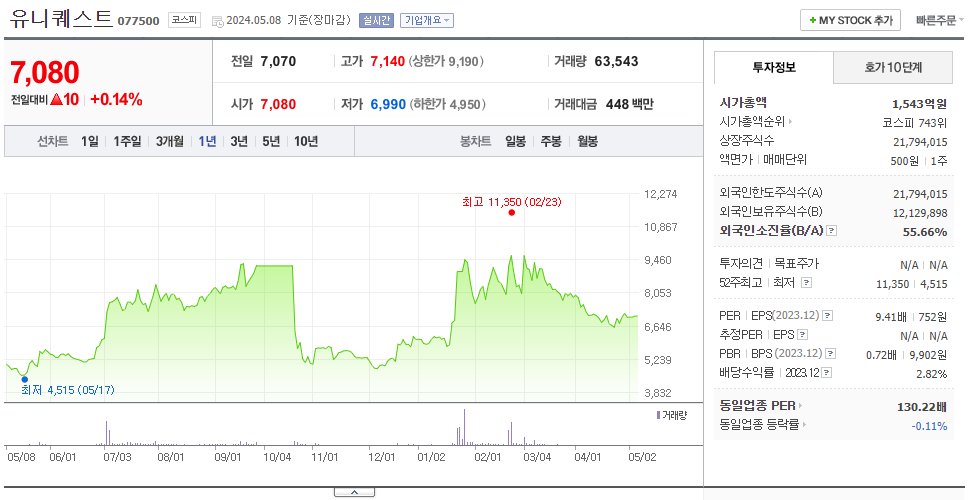Click 전일 value 7,070
The height and width of the screenshot is (500, 968).
[x=278, y=61]
